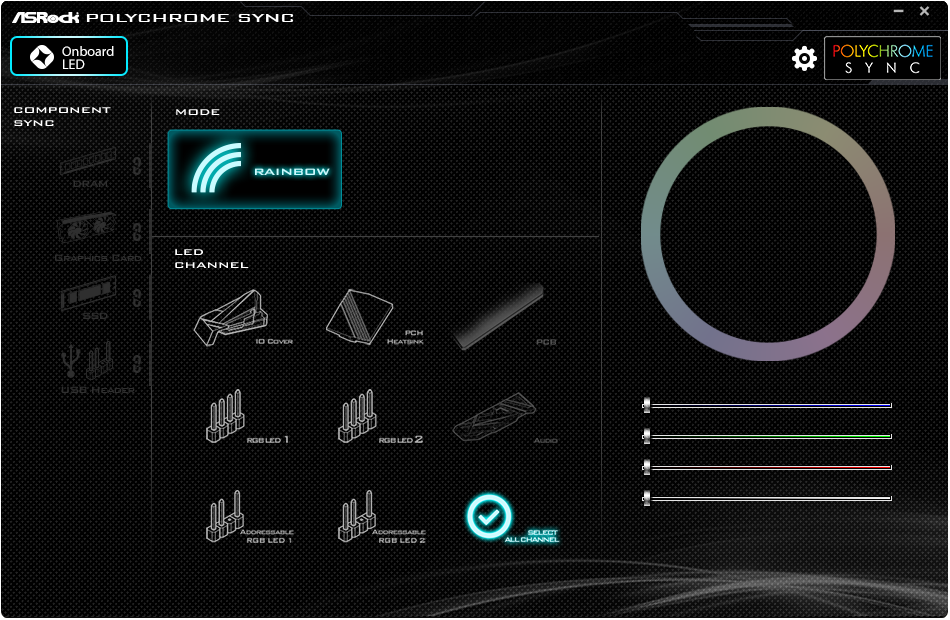This screenshot has width=950, height=620.
Task: Minimize the Polychrome Sync window
Action: (899, 11)
